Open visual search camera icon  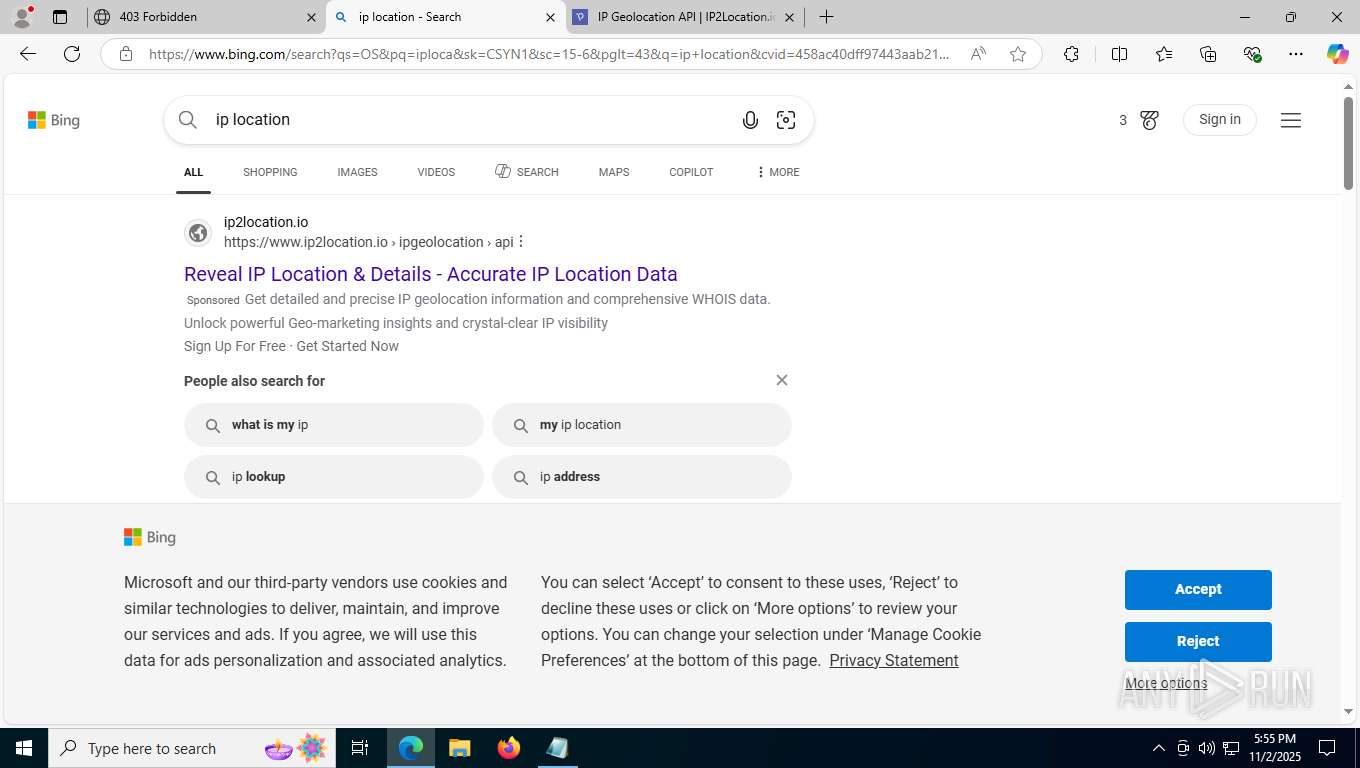[x=786, y=120]
